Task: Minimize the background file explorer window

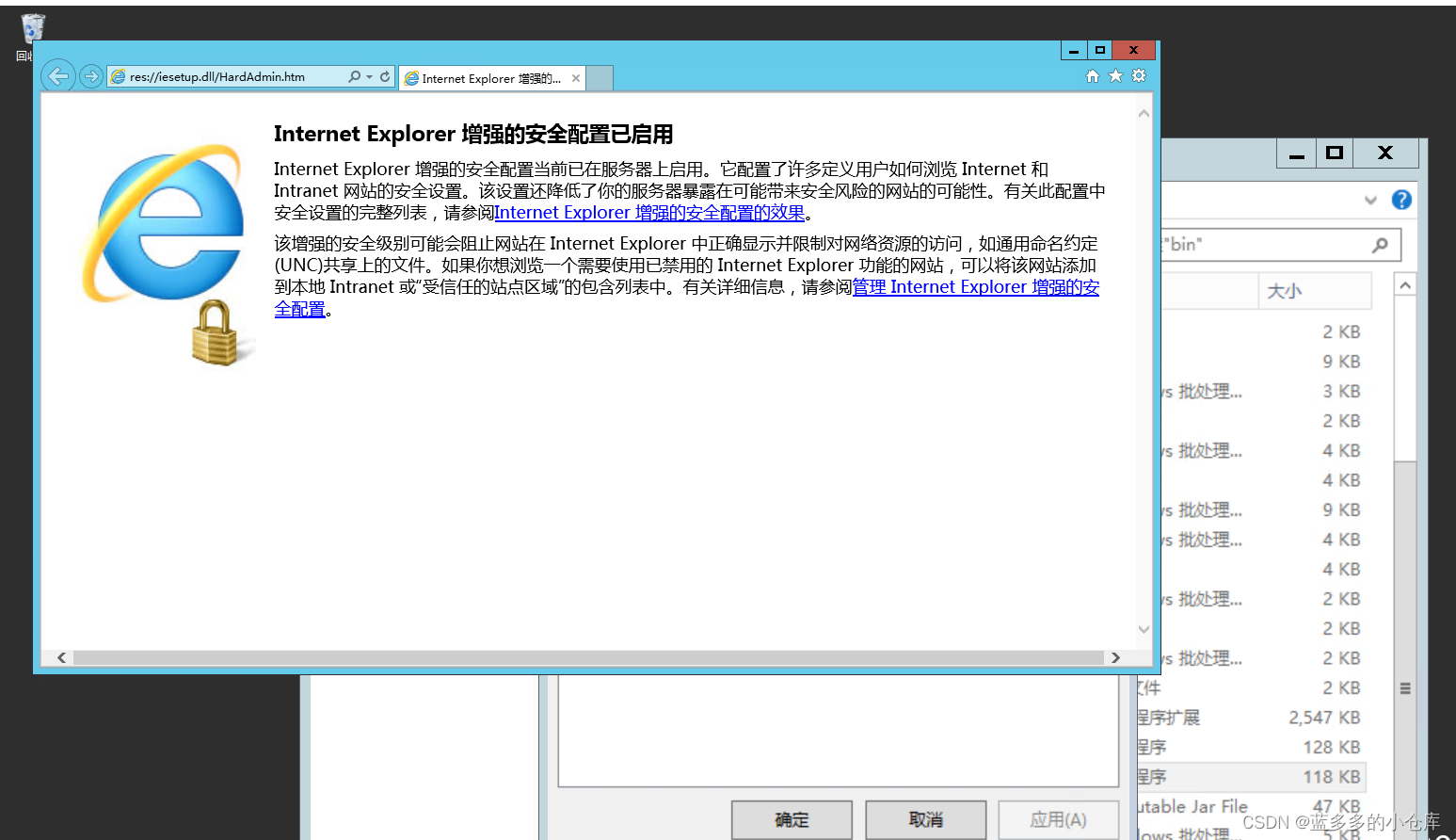Action: click(1296, 153)
